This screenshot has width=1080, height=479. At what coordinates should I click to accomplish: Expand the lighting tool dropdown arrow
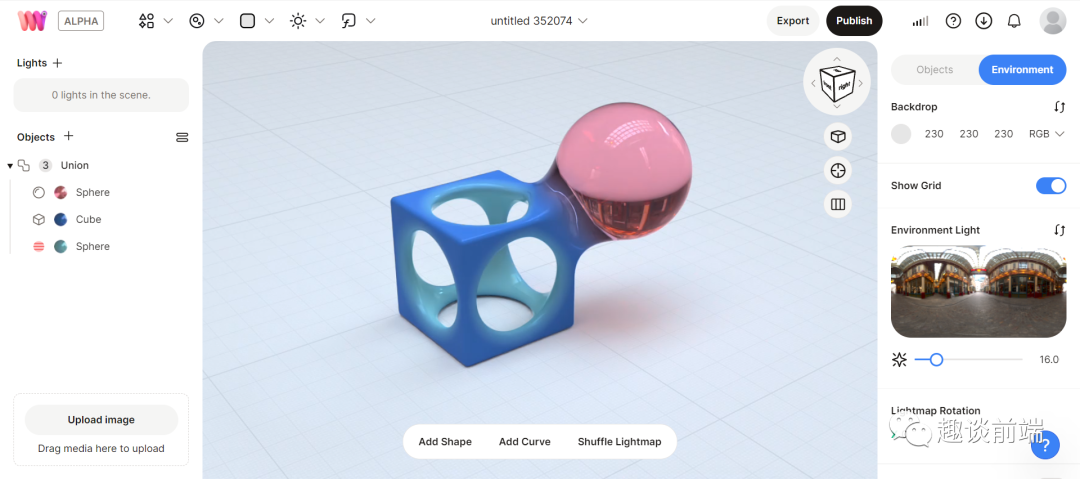coord(320,21)
